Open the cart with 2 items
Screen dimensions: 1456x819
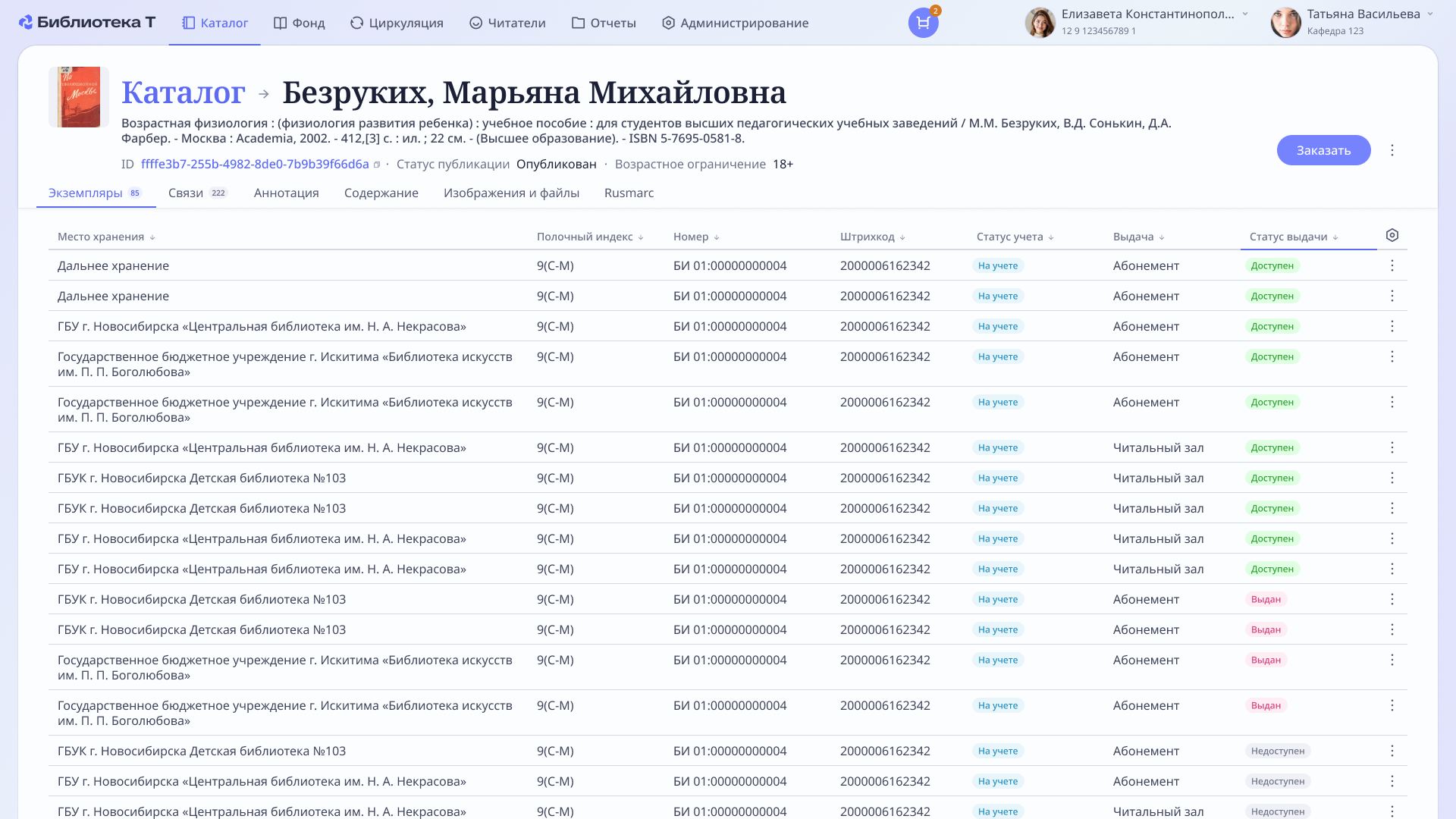point(922,23)
